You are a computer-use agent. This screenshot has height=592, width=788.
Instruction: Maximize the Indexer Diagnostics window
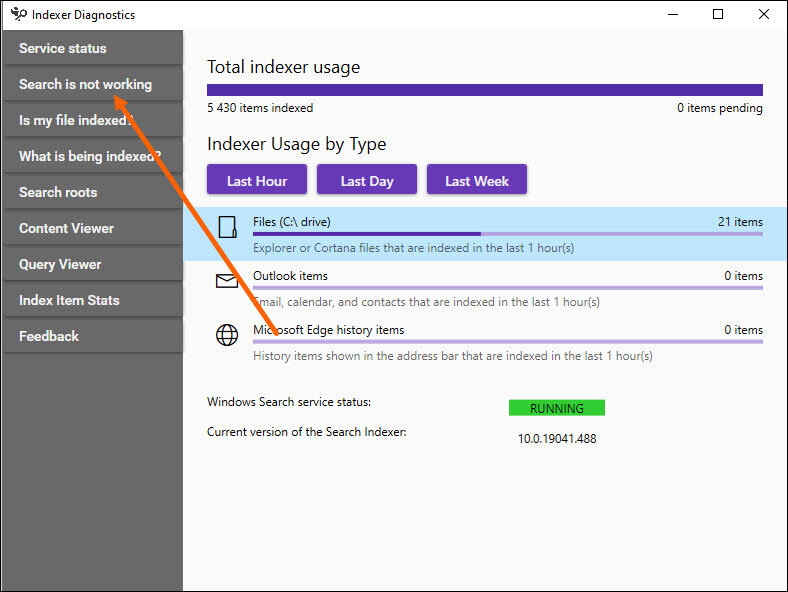[718, 14]
